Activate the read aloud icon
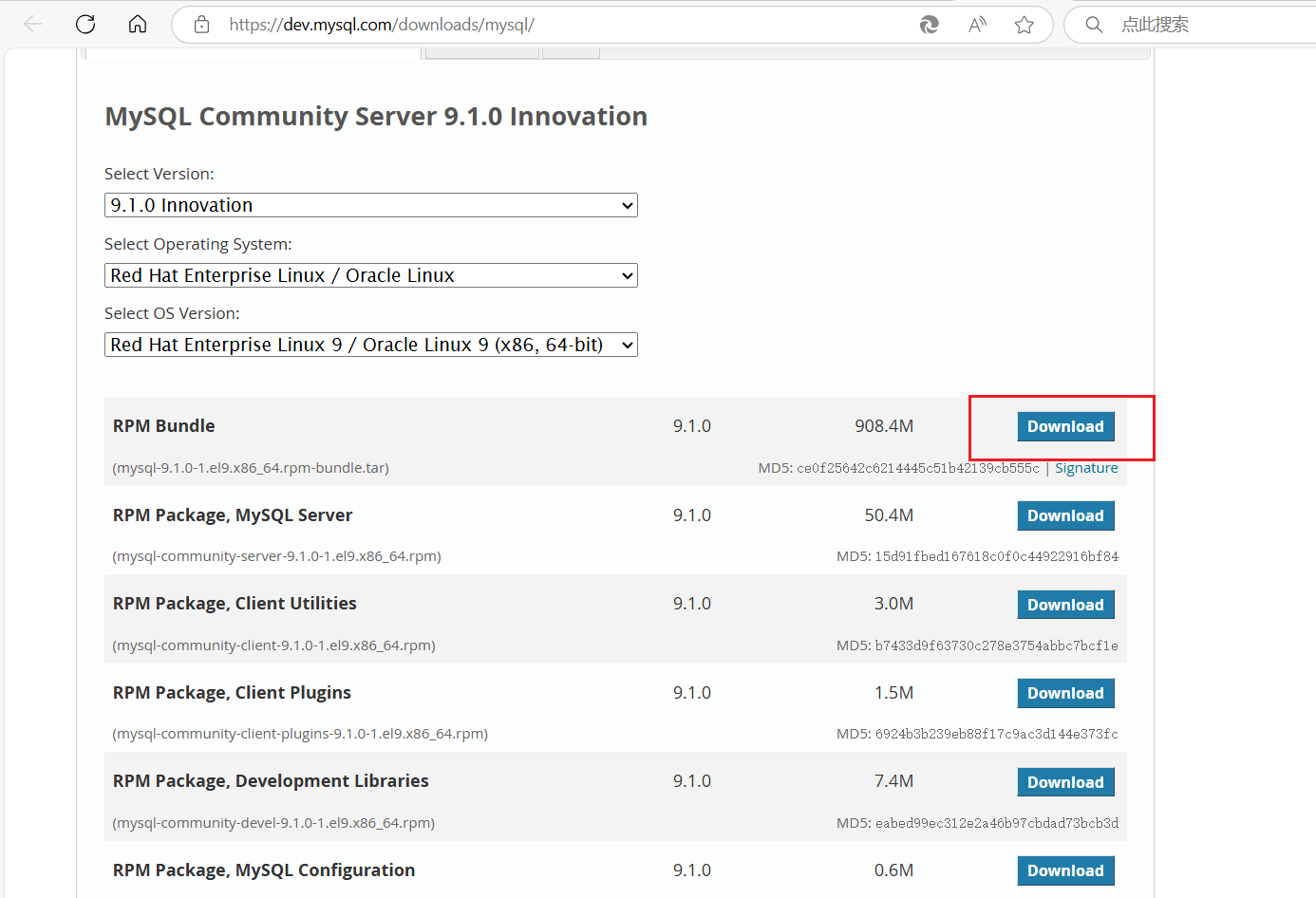Image resolution: width=1316 pixels, height=898 pixels. (x=977, y=25)
